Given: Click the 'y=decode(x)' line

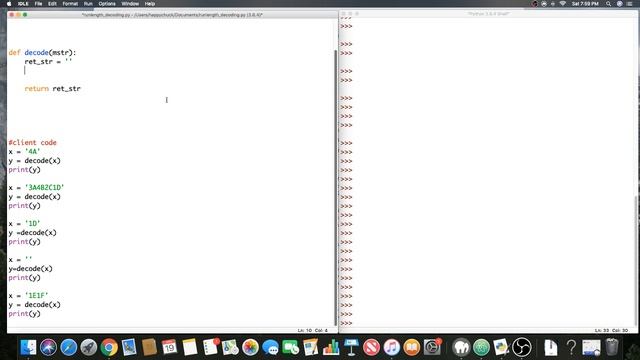Looking at the screenshot, I should (x=30, y=268).
